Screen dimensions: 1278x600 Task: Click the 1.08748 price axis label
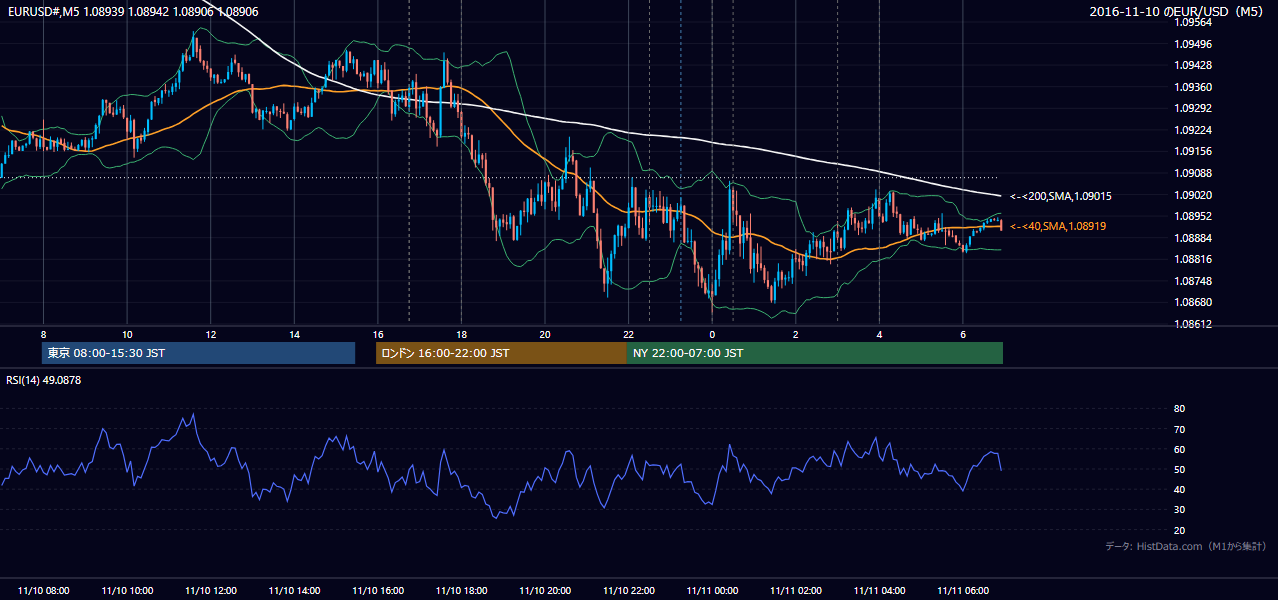click(1192, 281)
